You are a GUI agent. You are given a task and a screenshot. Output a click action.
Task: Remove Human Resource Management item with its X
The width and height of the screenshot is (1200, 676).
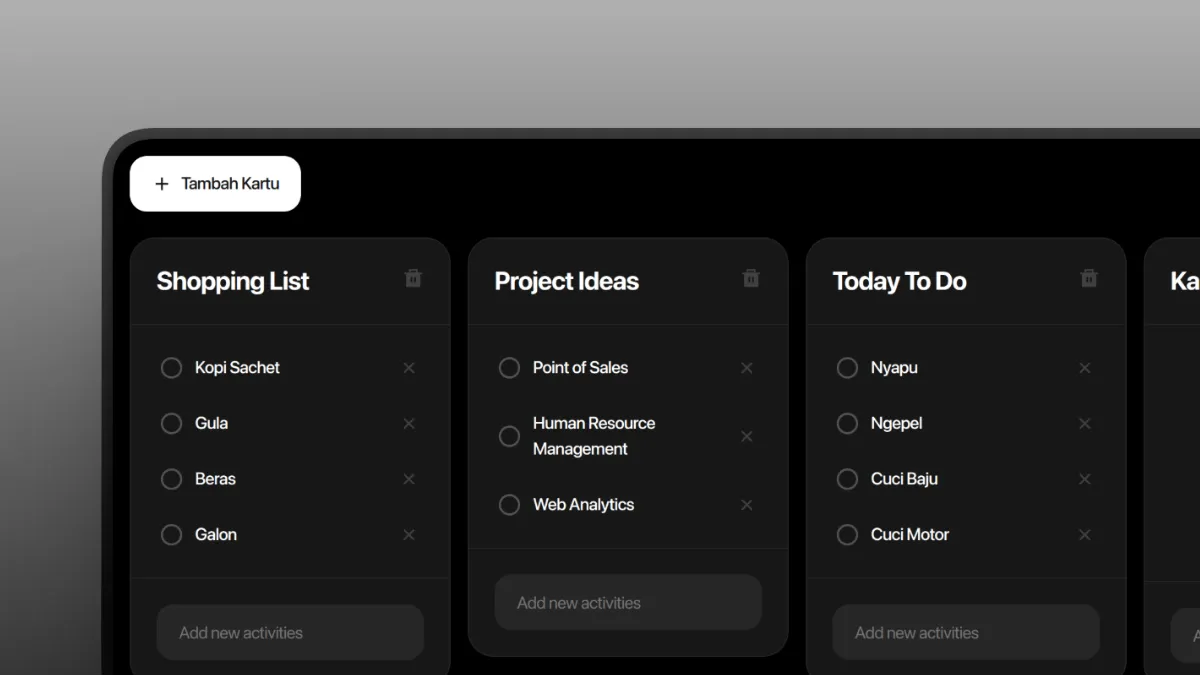pos(747,436)
